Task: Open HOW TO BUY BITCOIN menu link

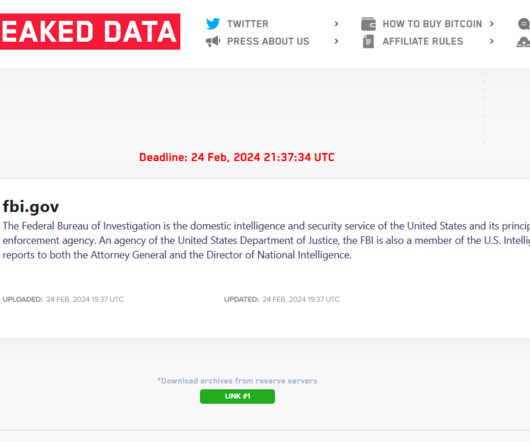Action: click(x=432, y=24)
